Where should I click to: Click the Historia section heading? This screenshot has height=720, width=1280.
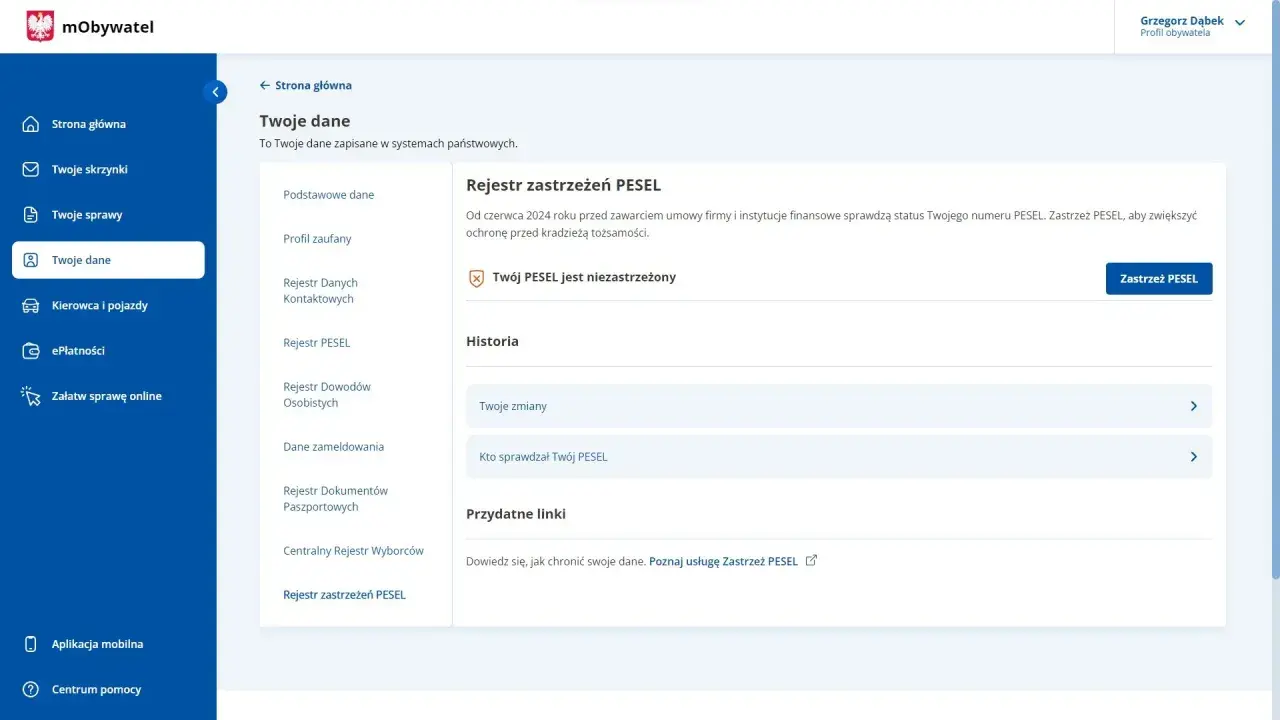coord(492,341)
